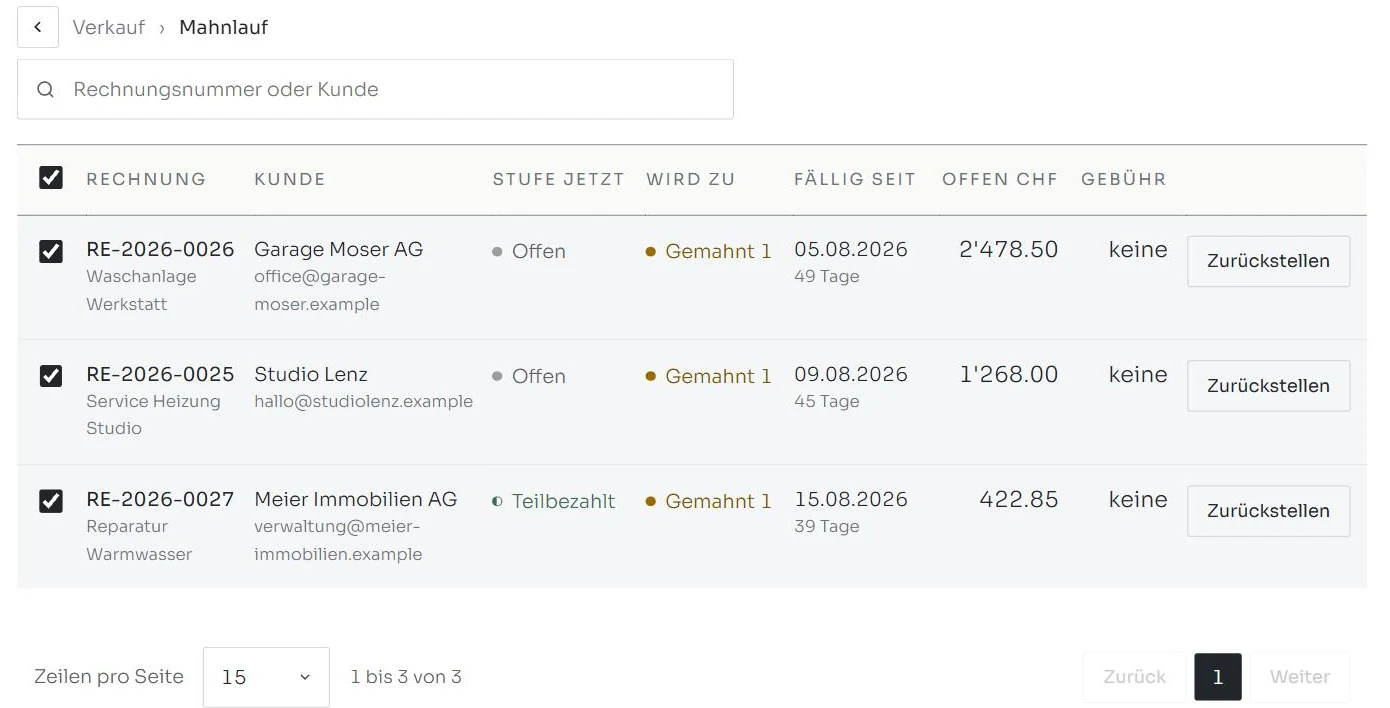Focus the Rechnungsnummer oder Kunde search field
Screen dimensions: 1390x708
[375, 89]
